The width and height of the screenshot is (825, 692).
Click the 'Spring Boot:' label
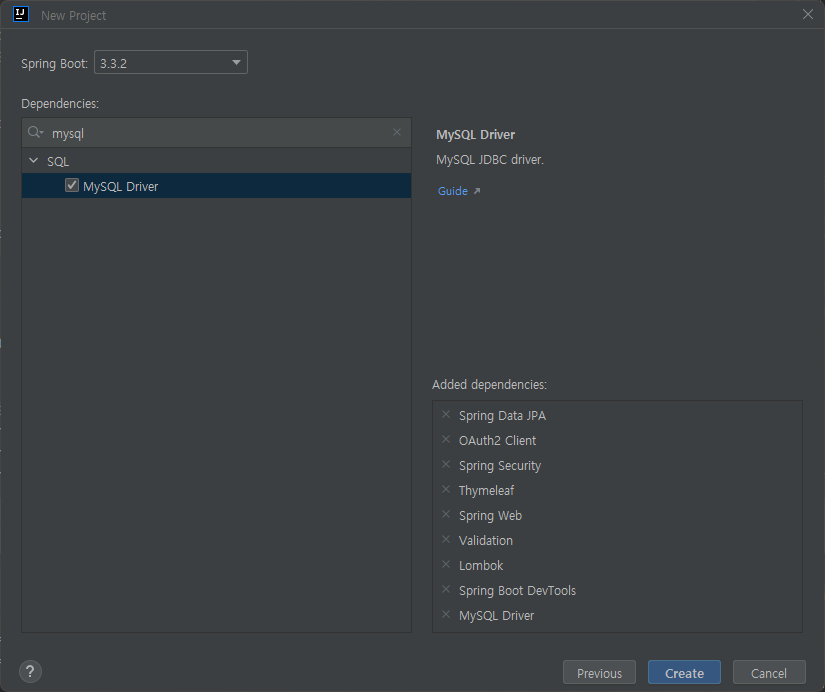(x=54, y=64)
